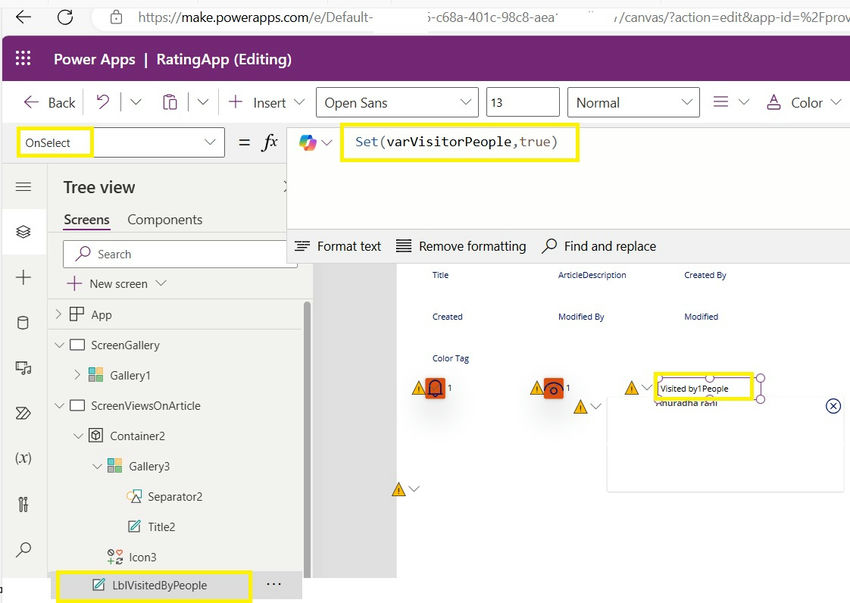850x603 pixels.
Task: Click the Insert plus icon in sidebar
Action: coord(23,278)
